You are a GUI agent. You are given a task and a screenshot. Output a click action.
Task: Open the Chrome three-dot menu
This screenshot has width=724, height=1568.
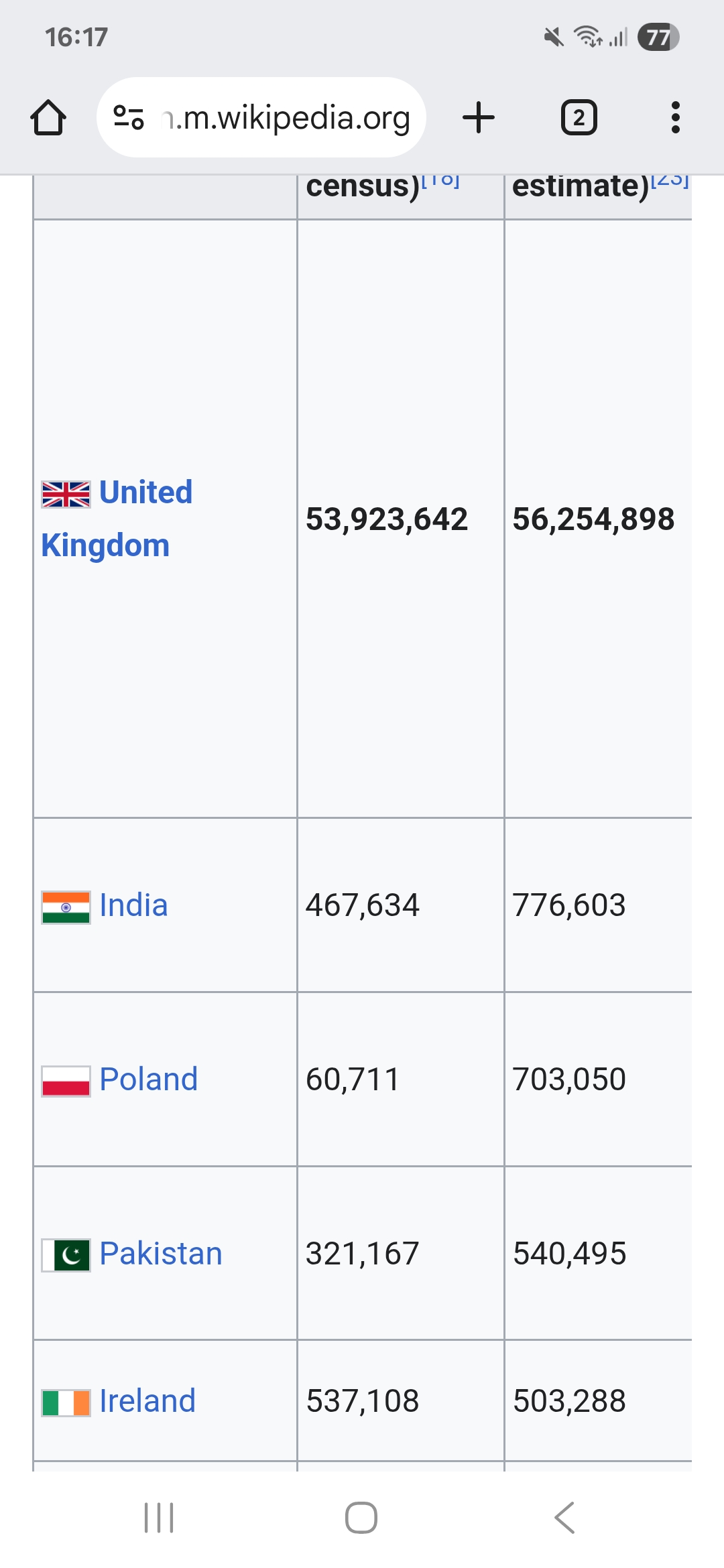[675, 118]
